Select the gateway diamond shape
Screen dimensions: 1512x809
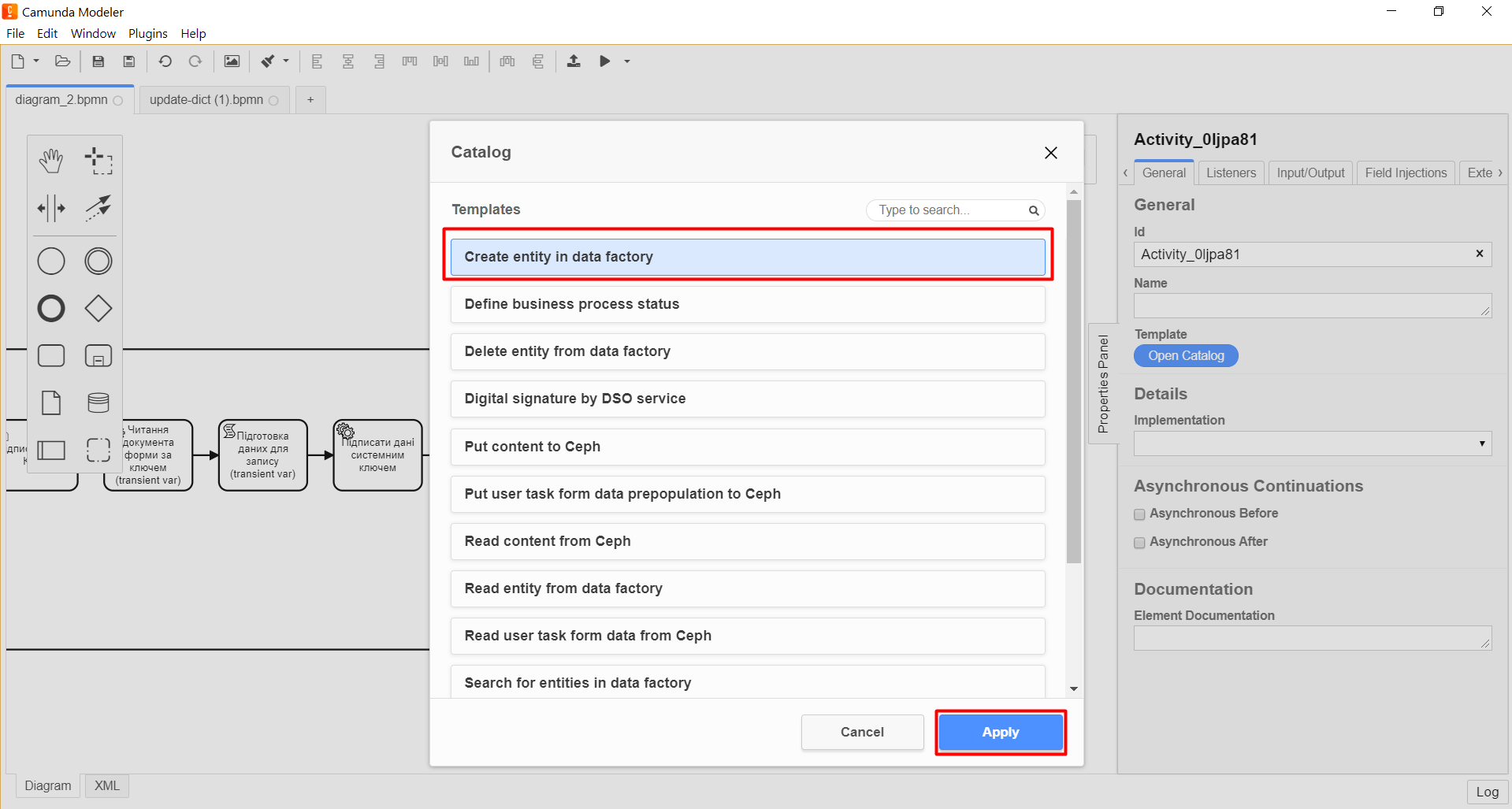pyautogui.click(x=98, y=308)
